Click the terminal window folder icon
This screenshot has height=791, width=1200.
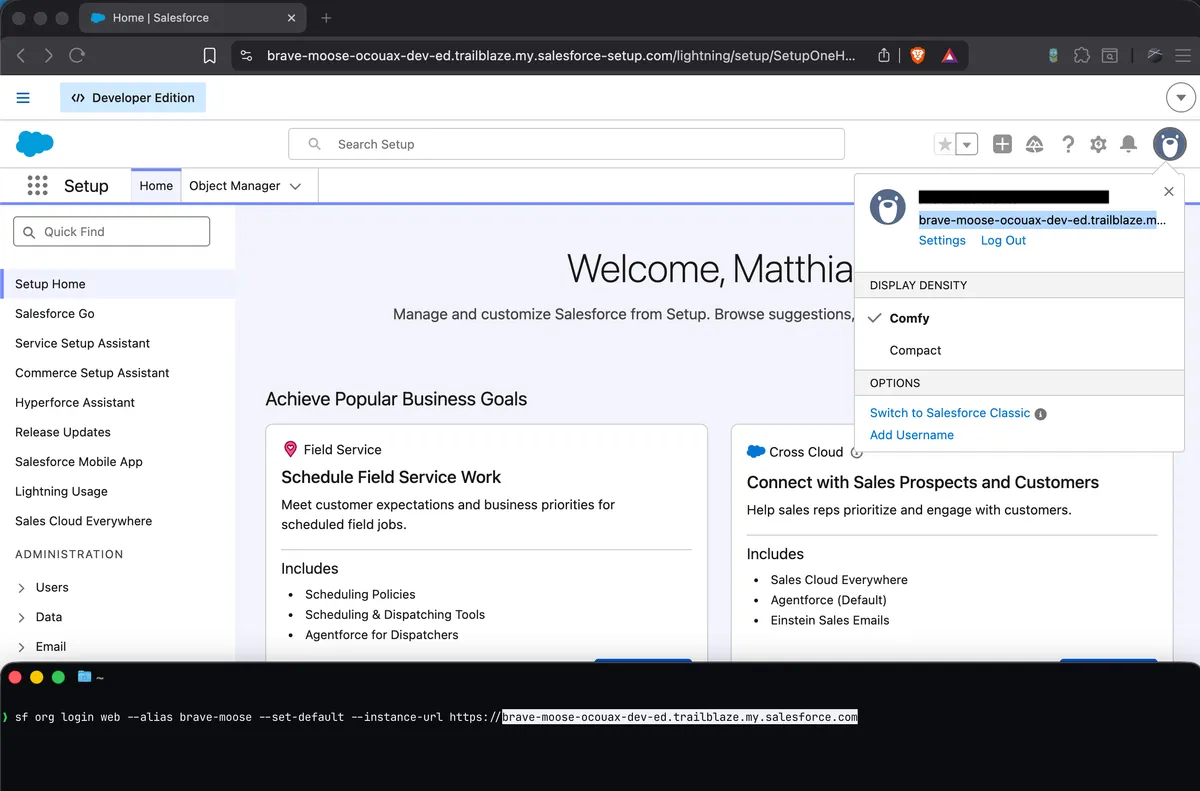click(84, 677)
